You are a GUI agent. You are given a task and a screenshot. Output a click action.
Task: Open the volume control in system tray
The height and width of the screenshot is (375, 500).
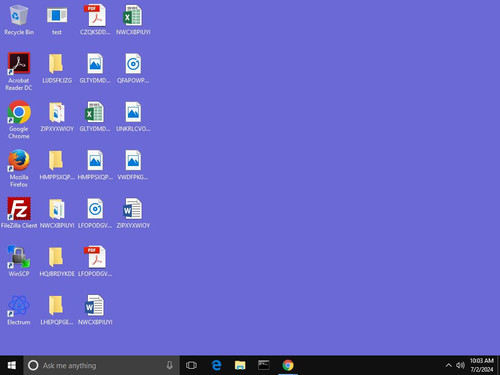pyautogui.click(x=460, y=365)
